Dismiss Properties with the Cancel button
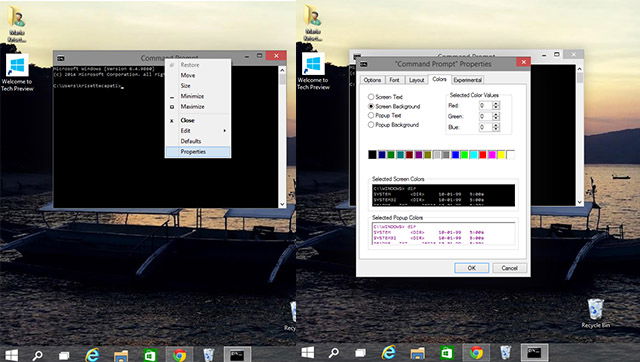The width and height of the screenshot is (640, 362). (x=509, y=268)
